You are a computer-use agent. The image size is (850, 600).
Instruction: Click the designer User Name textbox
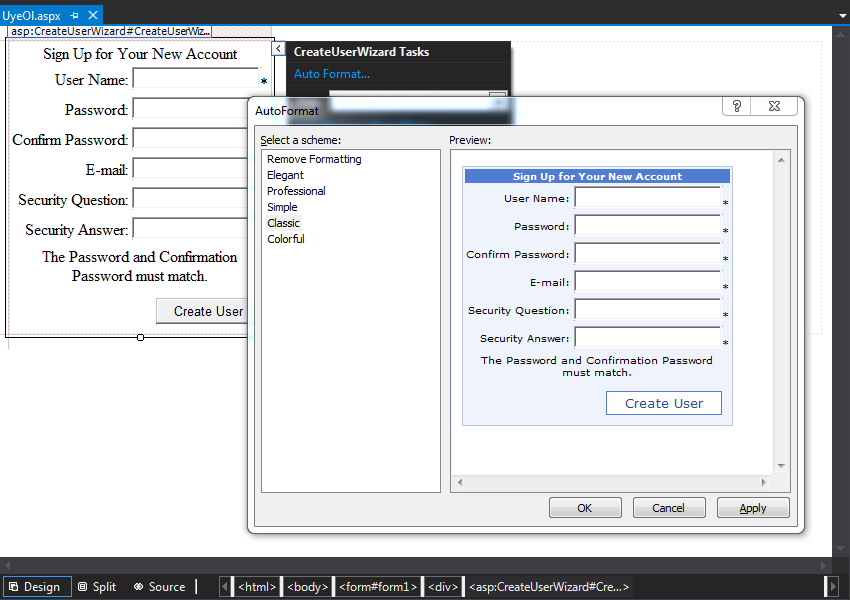[196, 79]
